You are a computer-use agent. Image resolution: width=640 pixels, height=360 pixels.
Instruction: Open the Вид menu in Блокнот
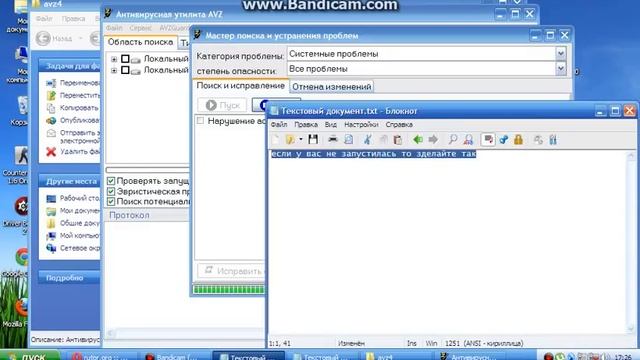[331, 124]
